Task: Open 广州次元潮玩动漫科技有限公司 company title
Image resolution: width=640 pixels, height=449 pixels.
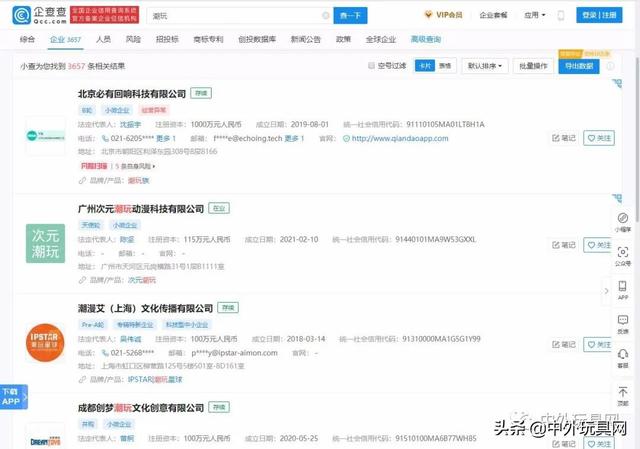Action: [141, 209]
